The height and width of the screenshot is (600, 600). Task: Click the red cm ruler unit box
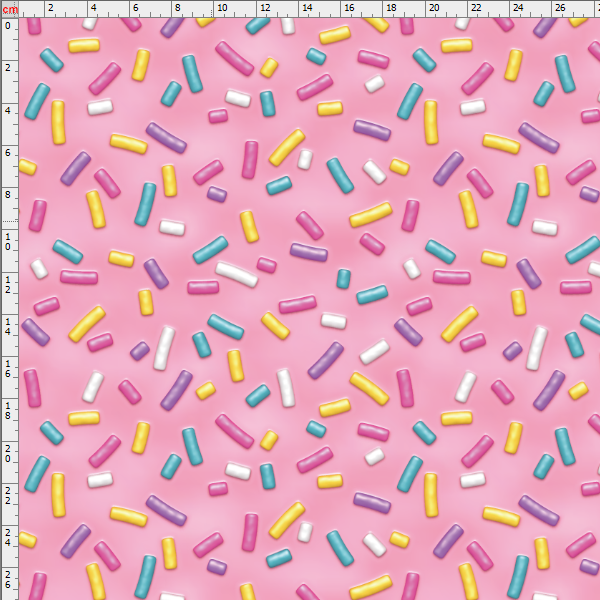[10, 9]
